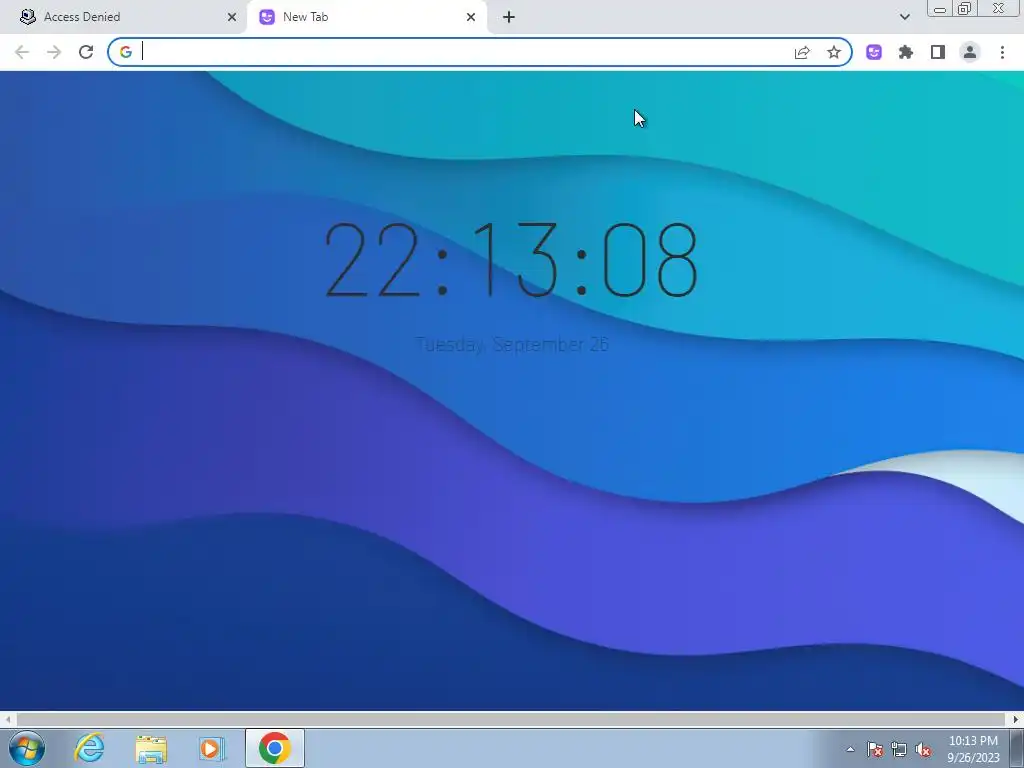Click the muted volume tray icon
Image resolution: width=1024 pixels, height=768 pixels.
click(x=923, y=749)
